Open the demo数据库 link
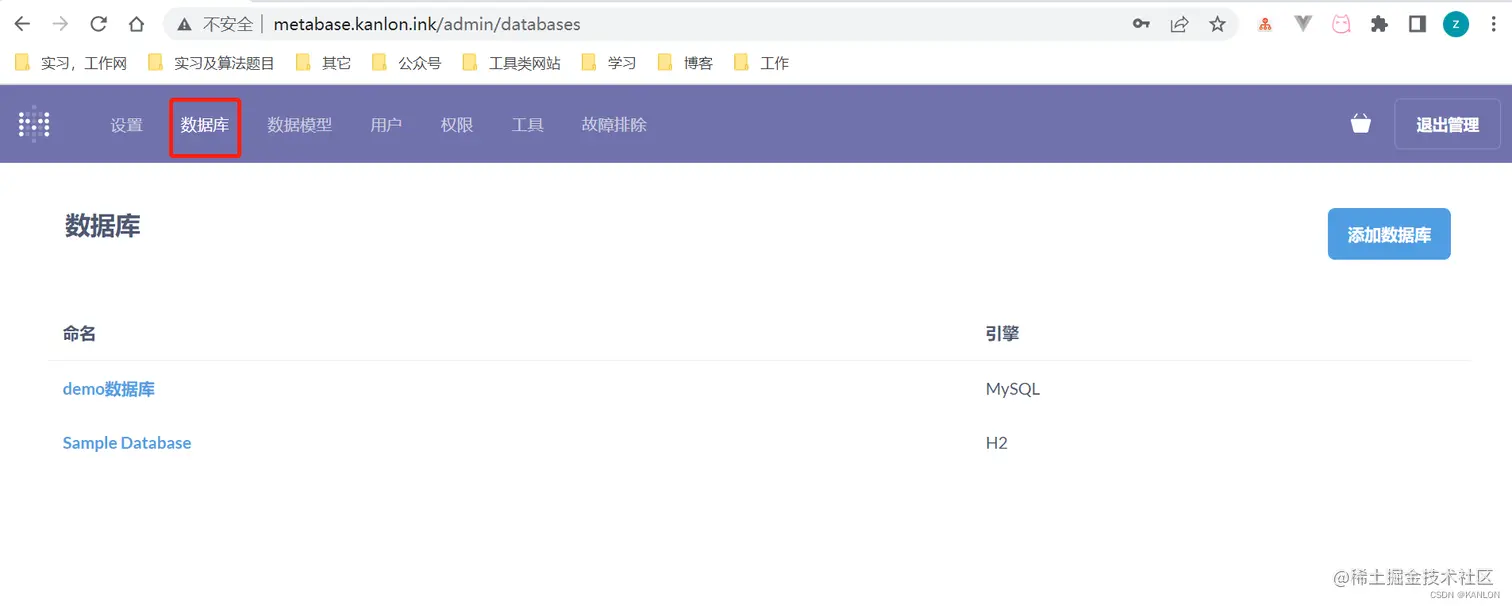1512x606 pixels. click(109, 389)
